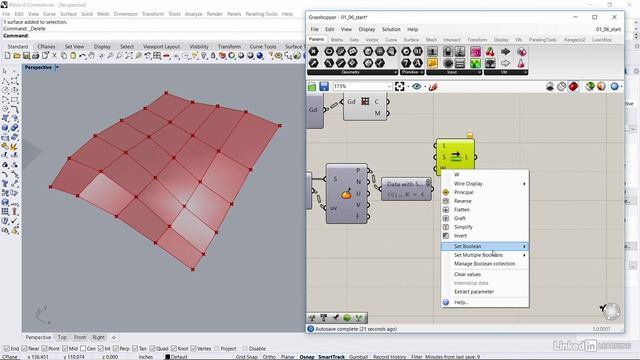Click Pan hand icon in Rhino toolbar
The width and height of the screenshot is (640, 360).
coord(92,56)
